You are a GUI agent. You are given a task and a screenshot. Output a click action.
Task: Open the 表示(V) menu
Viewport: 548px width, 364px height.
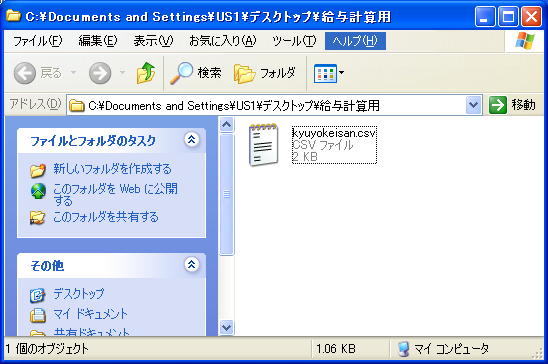pyautogui.click(x=153, y=41)
